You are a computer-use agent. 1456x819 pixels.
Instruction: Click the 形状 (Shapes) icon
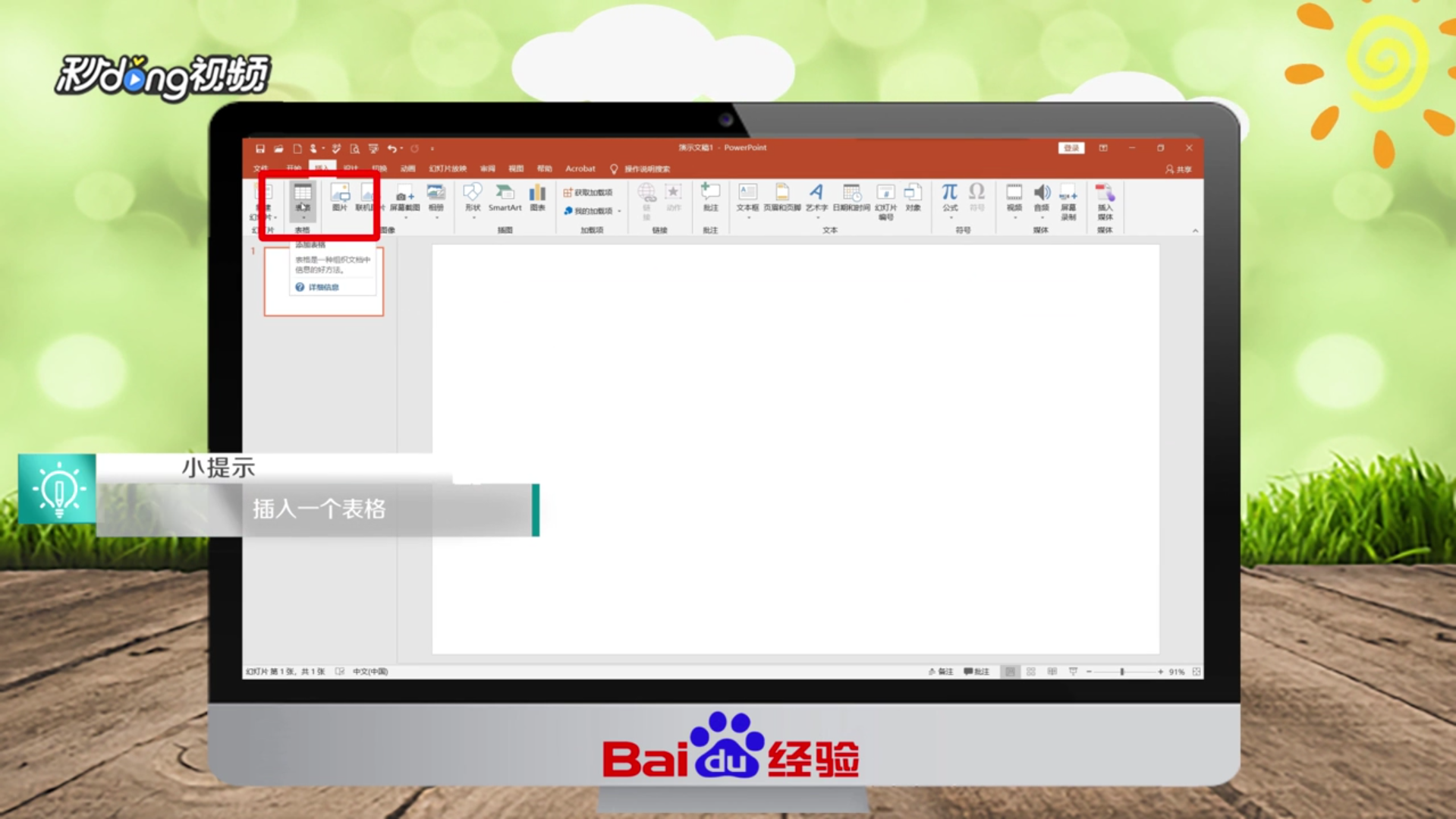(x=473, y=197)
